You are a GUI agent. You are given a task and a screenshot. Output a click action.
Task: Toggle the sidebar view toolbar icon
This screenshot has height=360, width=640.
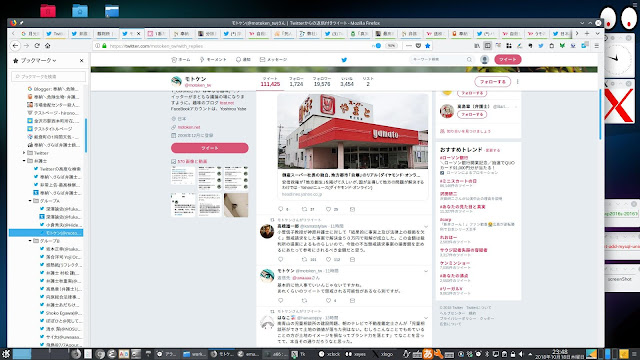(487, 46)
